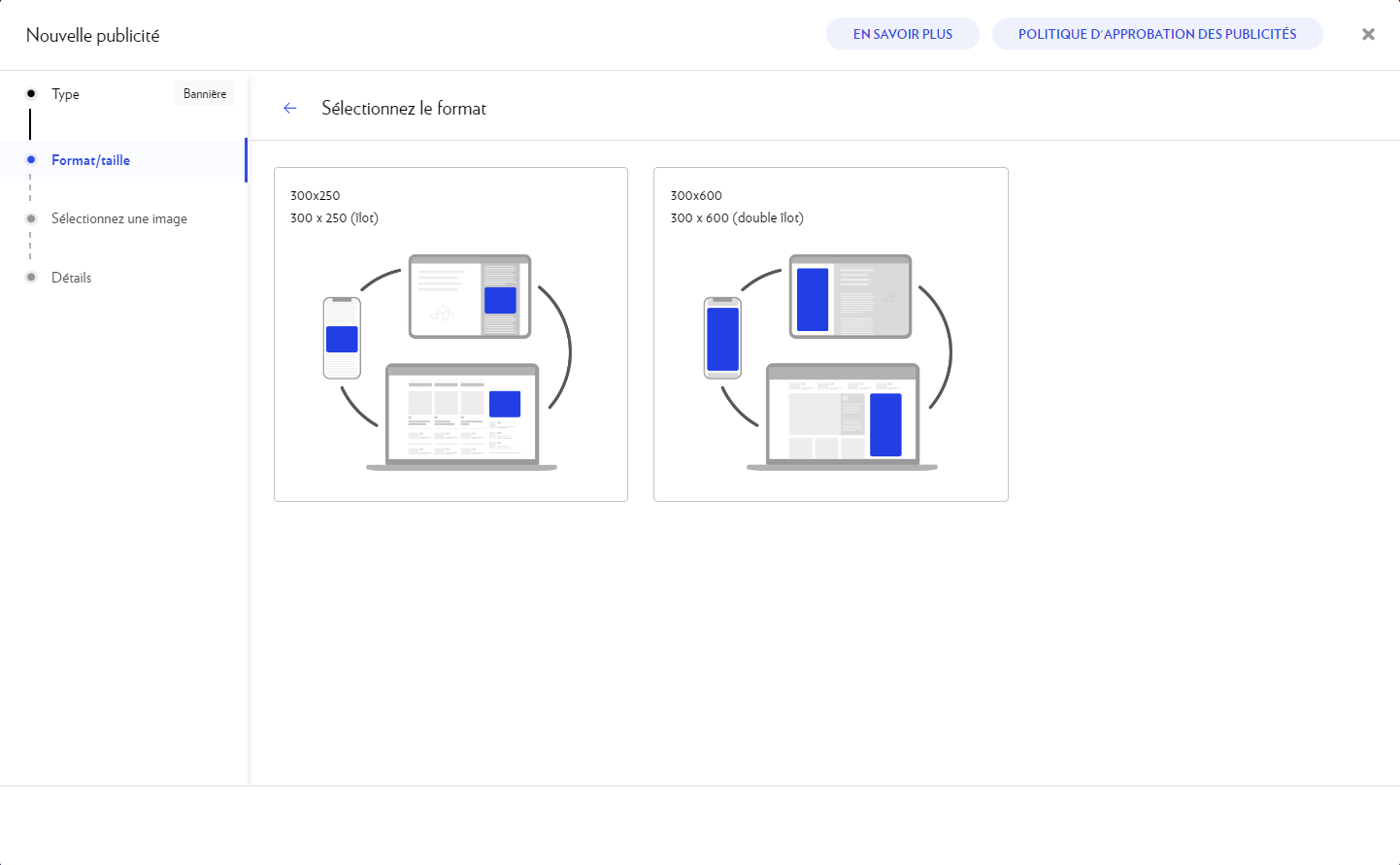Click tablet icon in 300x600 card

(x=850, y=296)
